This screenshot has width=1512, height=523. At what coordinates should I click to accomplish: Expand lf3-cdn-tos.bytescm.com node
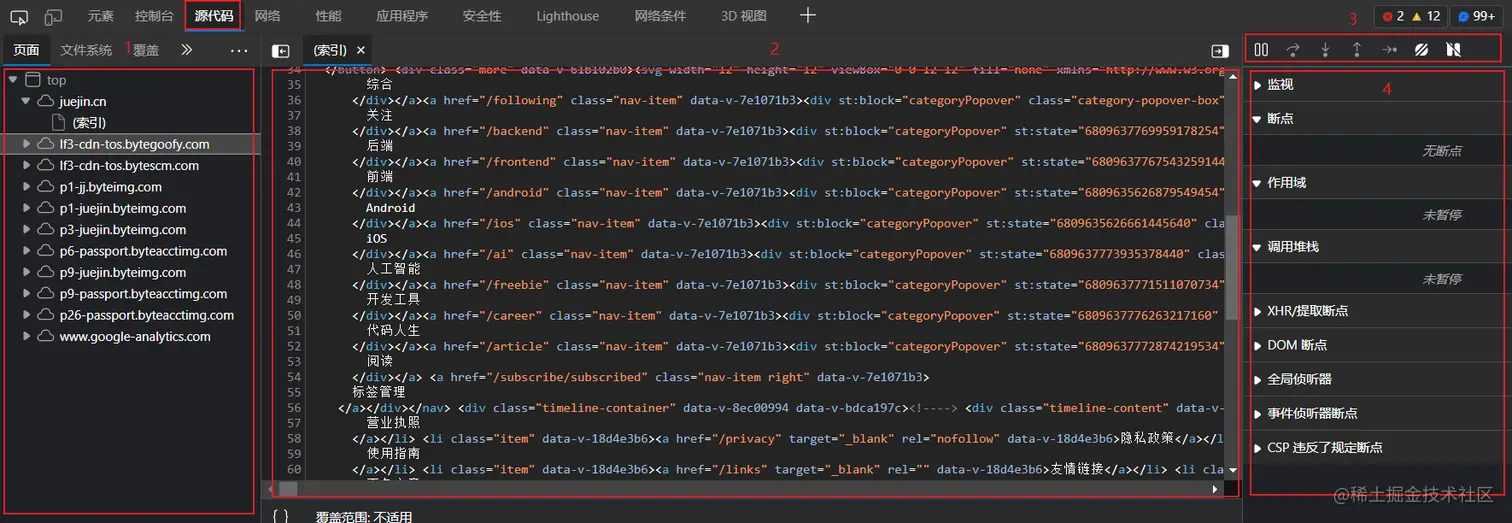pos(27,165)
